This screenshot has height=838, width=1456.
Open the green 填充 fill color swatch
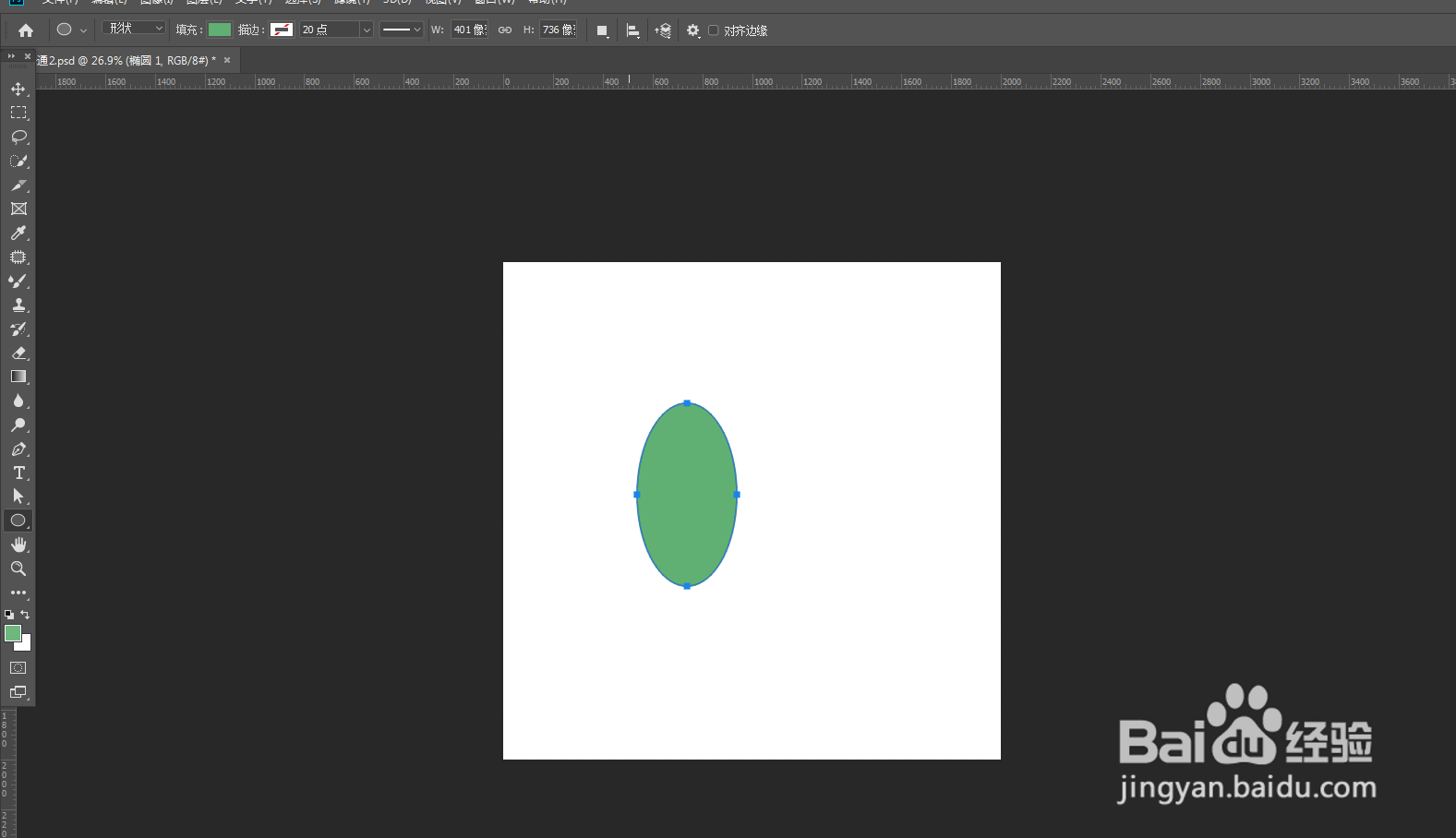click(220, 30)
